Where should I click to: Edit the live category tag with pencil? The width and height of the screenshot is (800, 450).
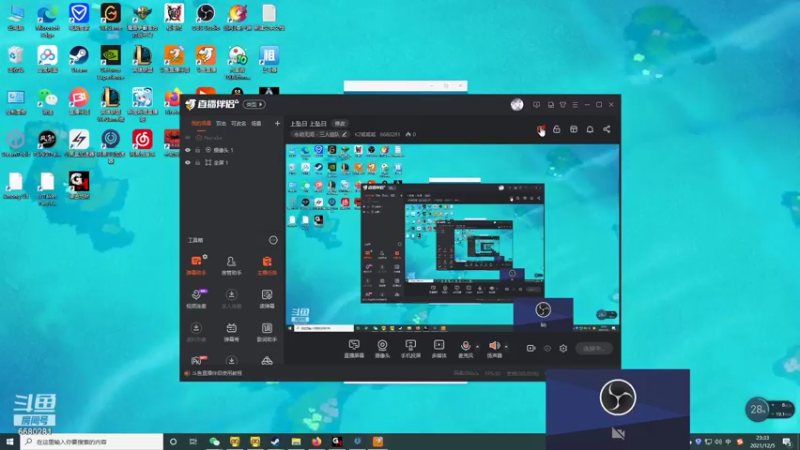click(x=344, y=135)
